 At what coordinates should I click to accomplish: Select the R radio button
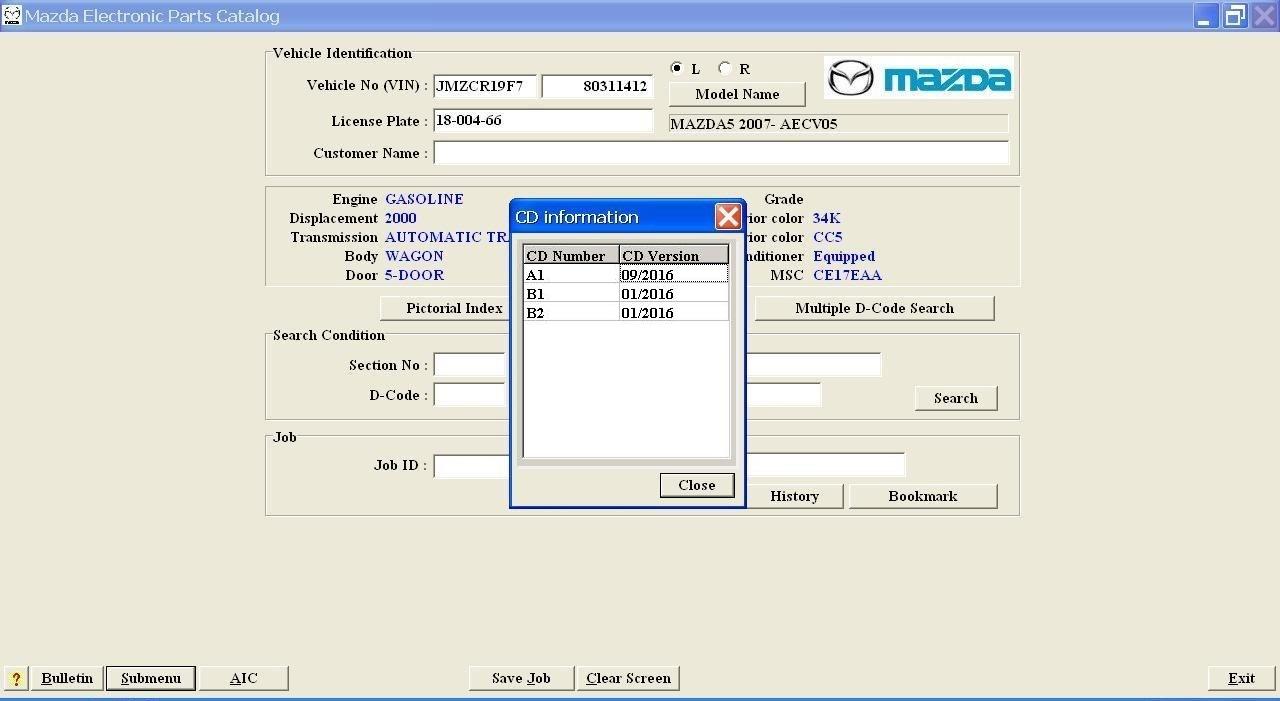724,67
